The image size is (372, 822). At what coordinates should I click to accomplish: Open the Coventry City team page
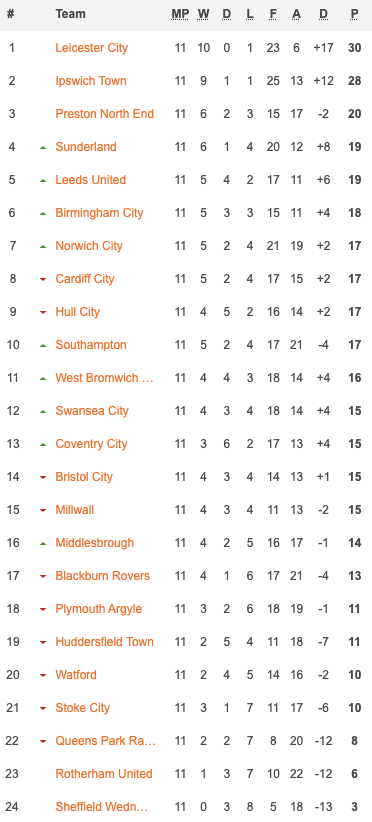91,444
